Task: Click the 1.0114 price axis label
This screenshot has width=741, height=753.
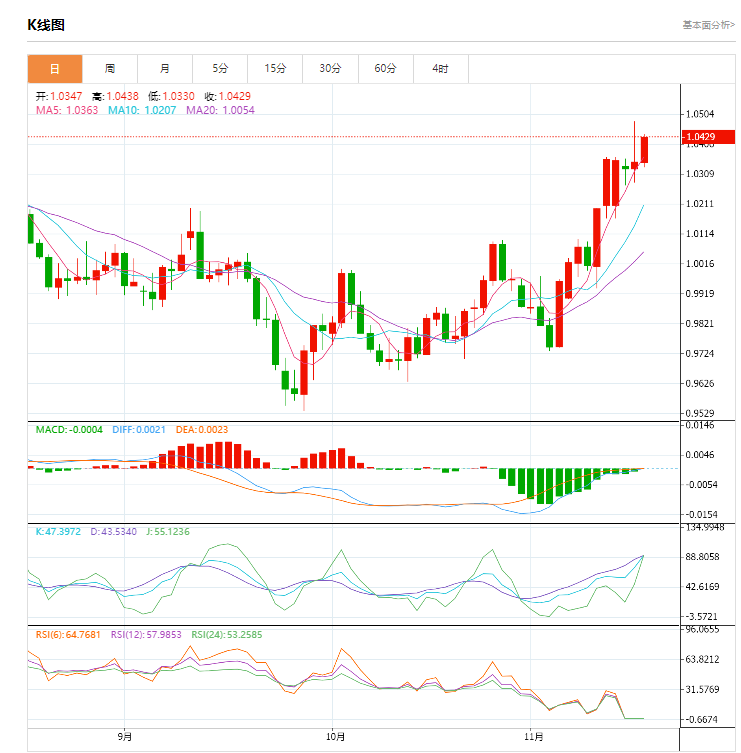Action: coord(700,234)
